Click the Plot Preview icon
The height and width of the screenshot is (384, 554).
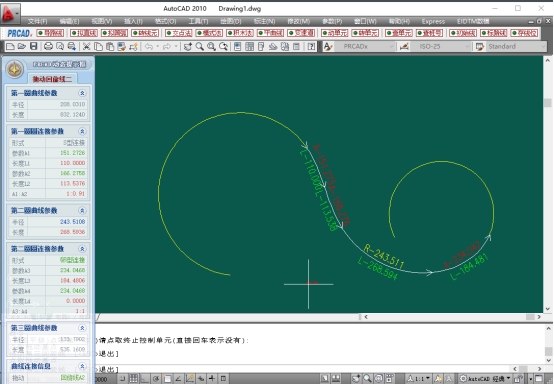click(60, 46)
